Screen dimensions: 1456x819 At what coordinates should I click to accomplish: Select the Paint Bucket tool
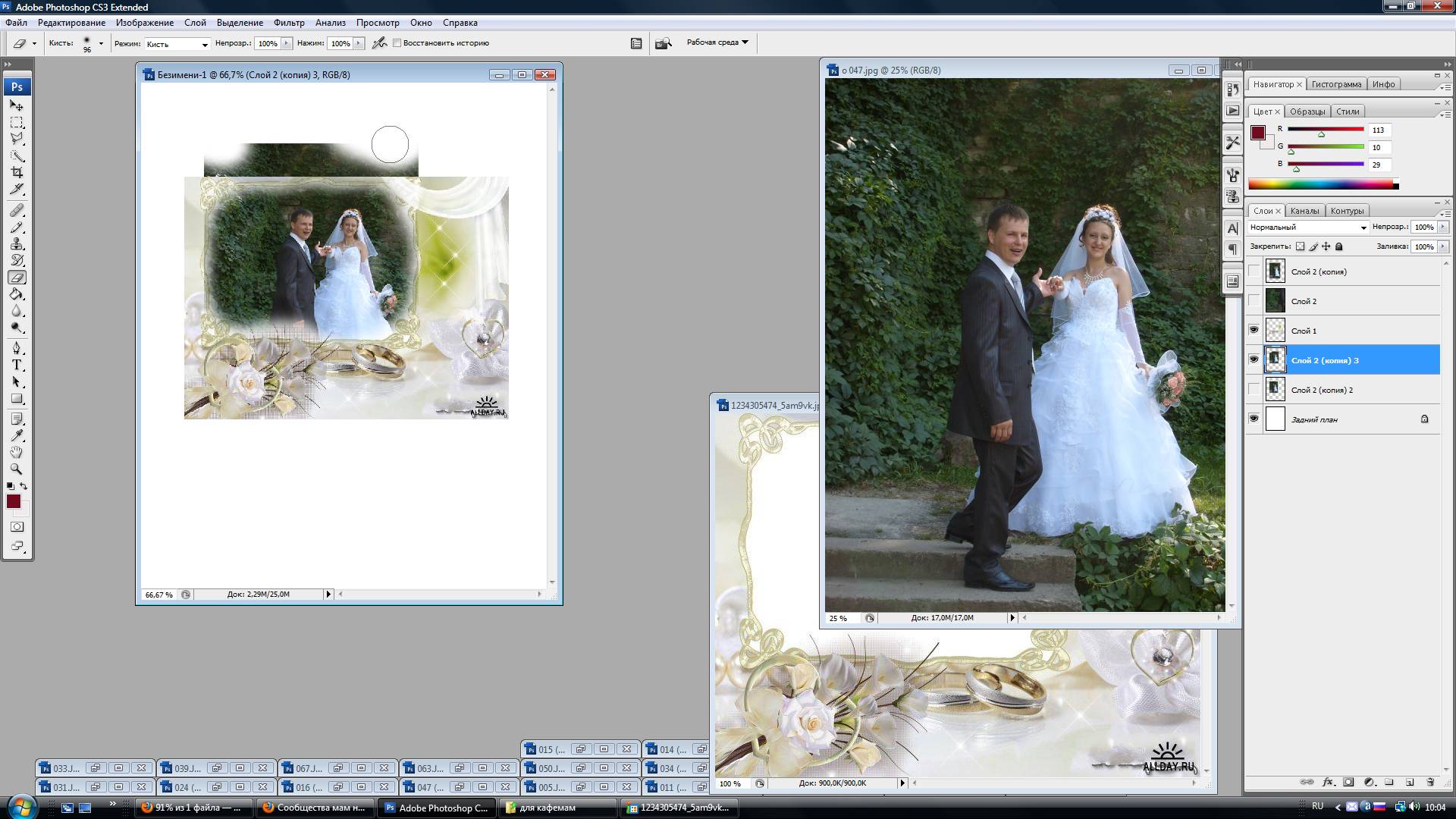17,294
